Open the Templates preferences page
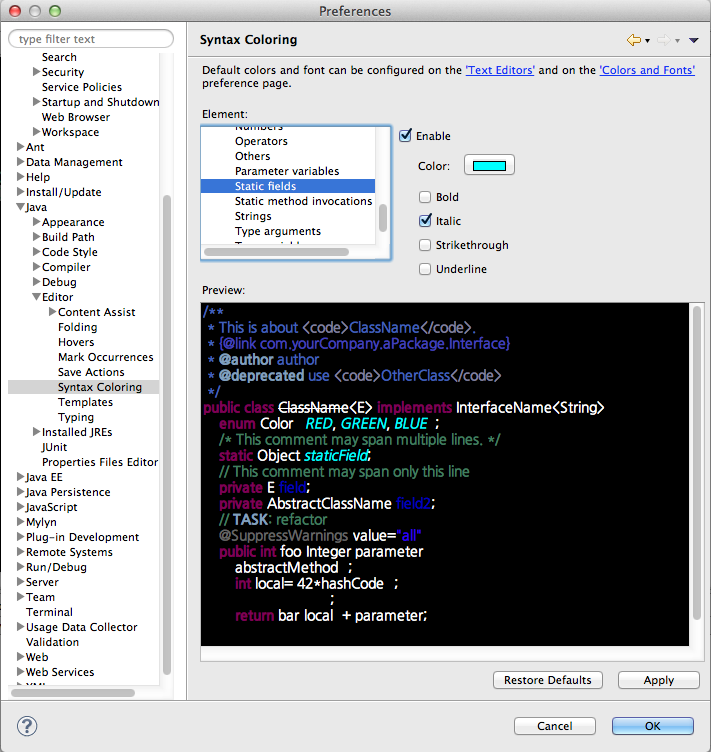 coord(85,402)
